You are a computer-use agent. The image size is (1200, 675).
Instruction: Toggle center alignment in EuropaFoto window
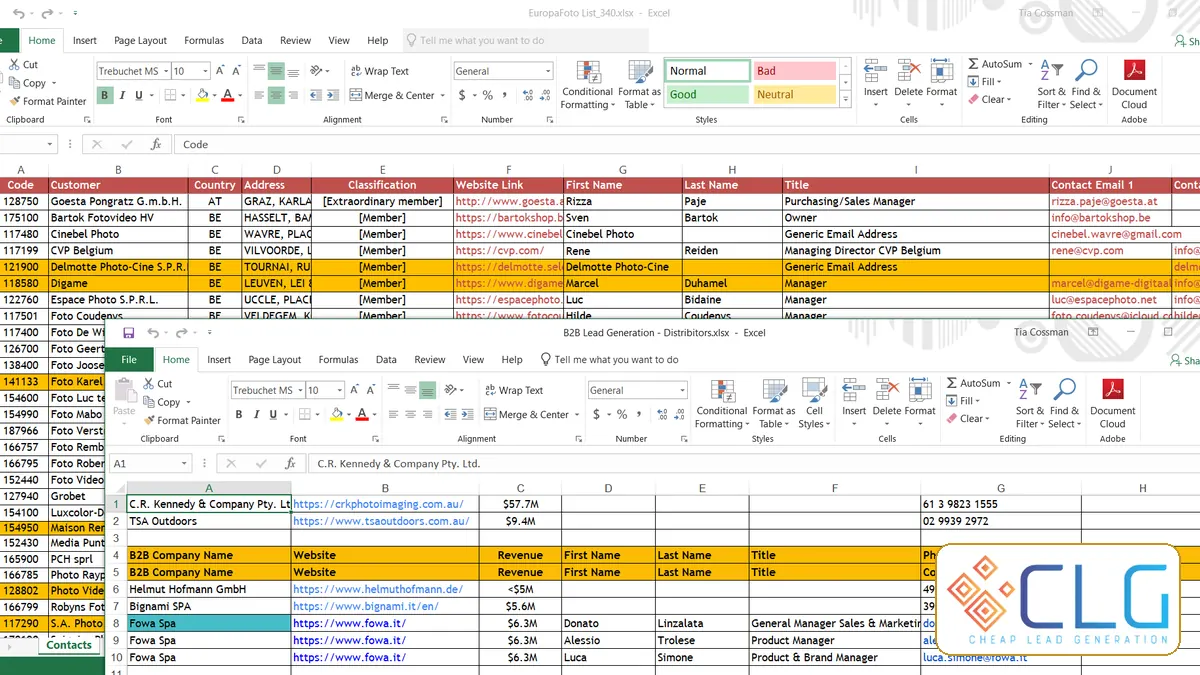[x=276, y=96]
